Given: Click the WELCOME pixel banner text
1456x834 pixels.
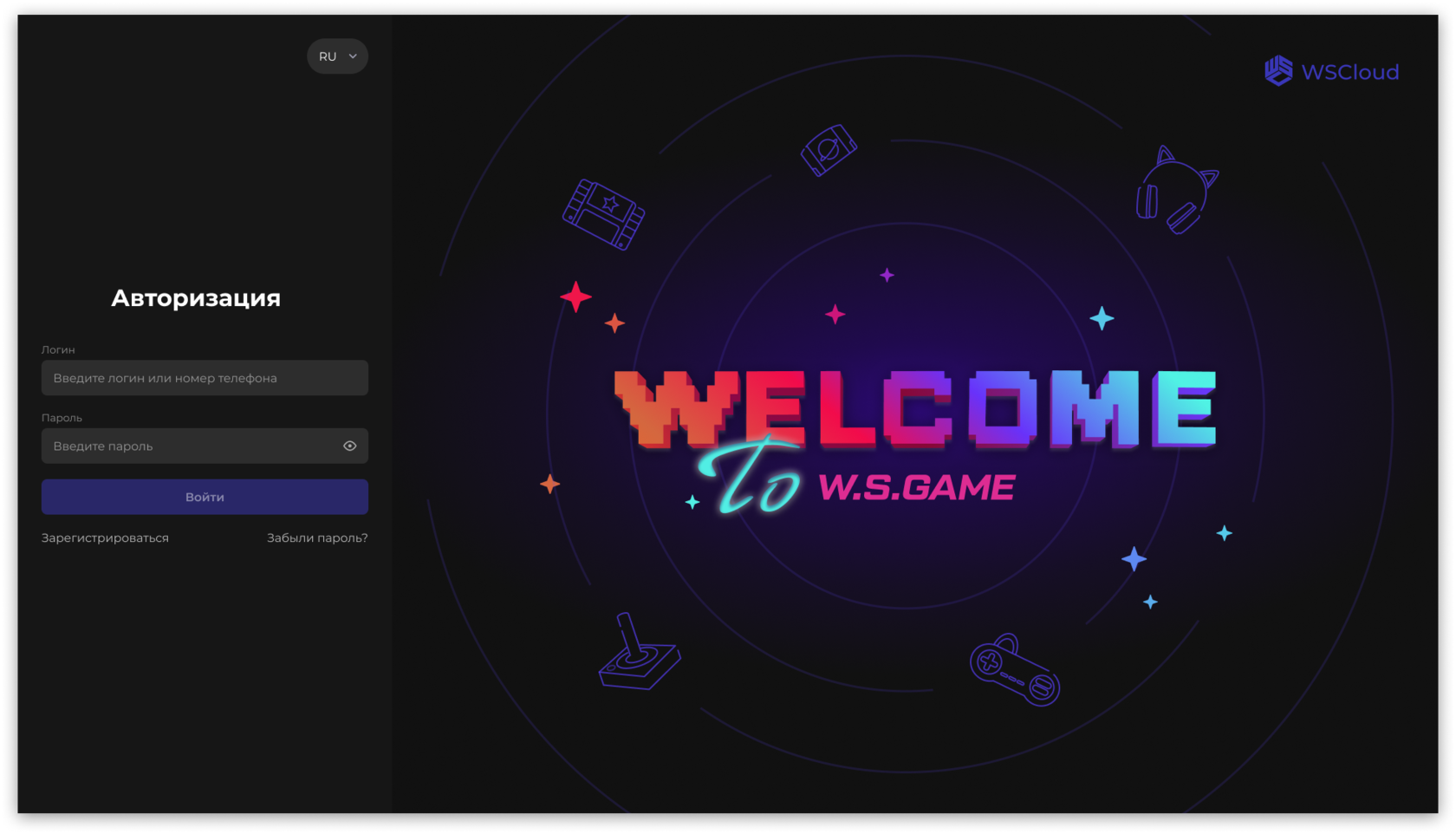Looking at the screenshot, I should (x=915, y=409).
